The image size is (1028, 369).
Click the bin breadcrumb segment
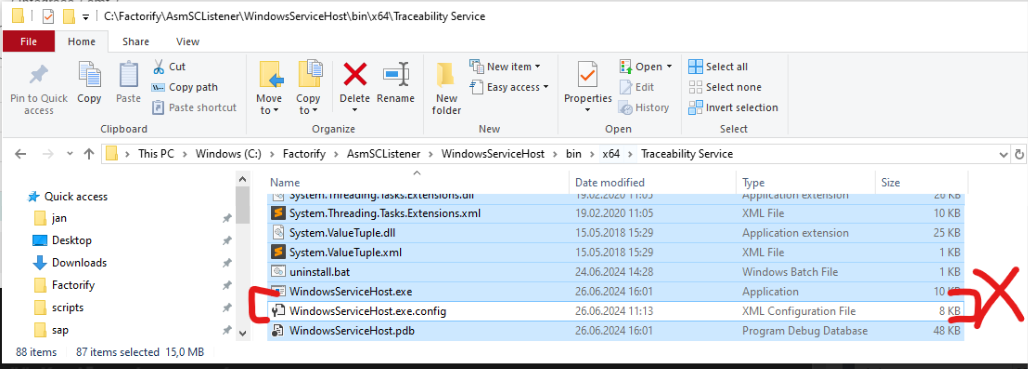(573, 154)
